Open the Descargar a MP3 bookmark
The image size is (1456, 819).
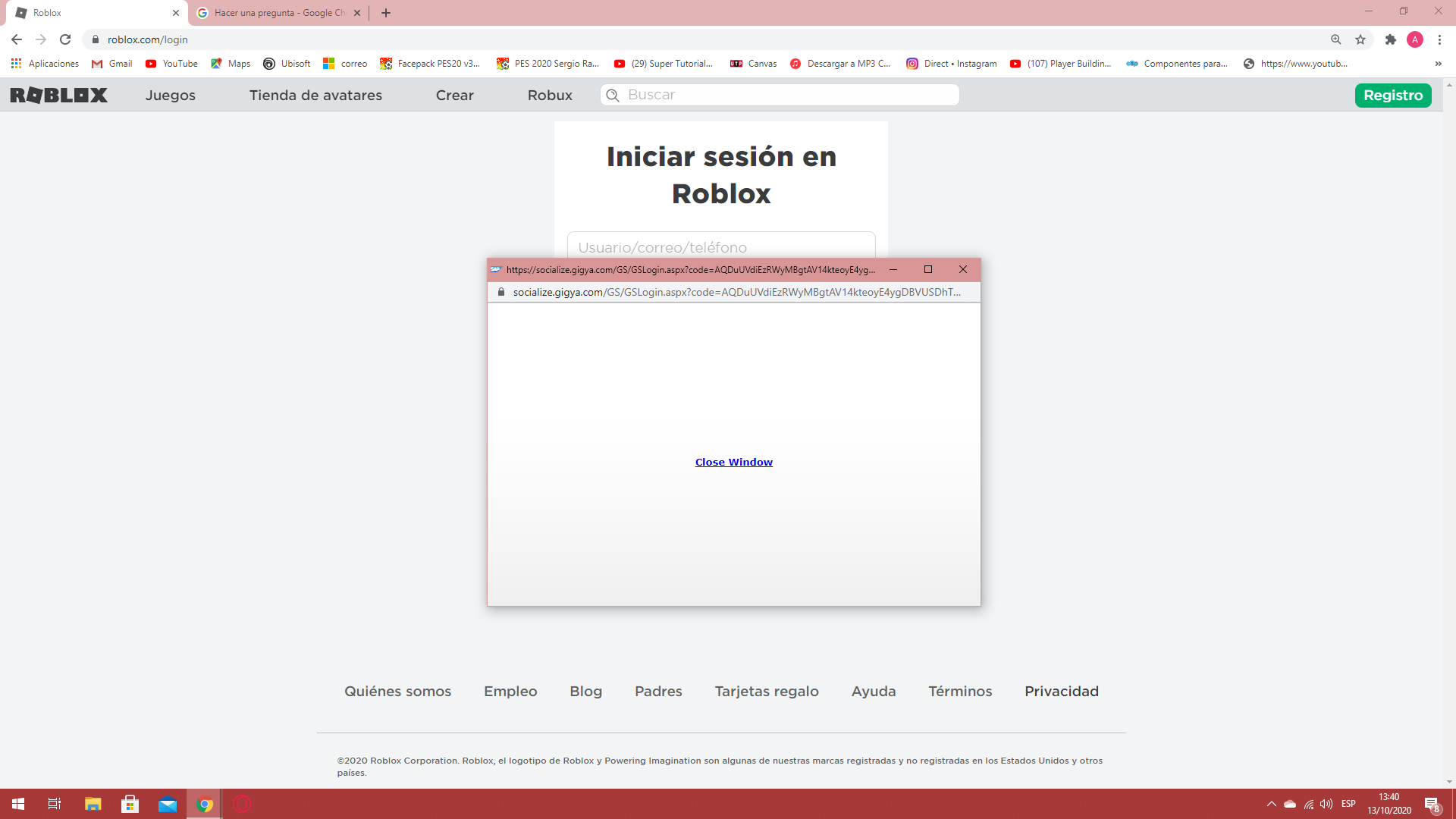840,64
